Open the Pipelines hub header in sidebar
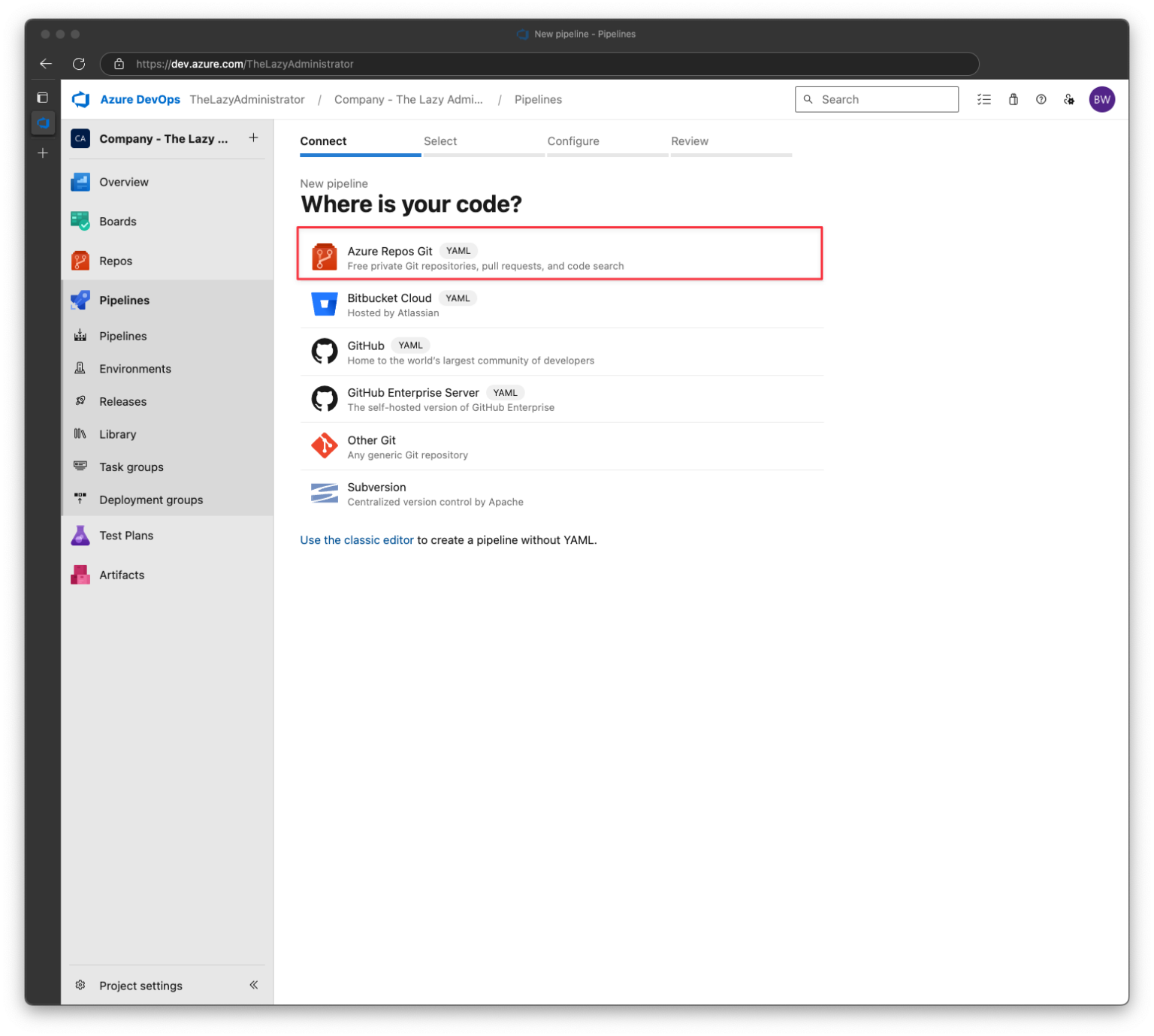This screenshot has width=1154, height=1036. (167, 301)
